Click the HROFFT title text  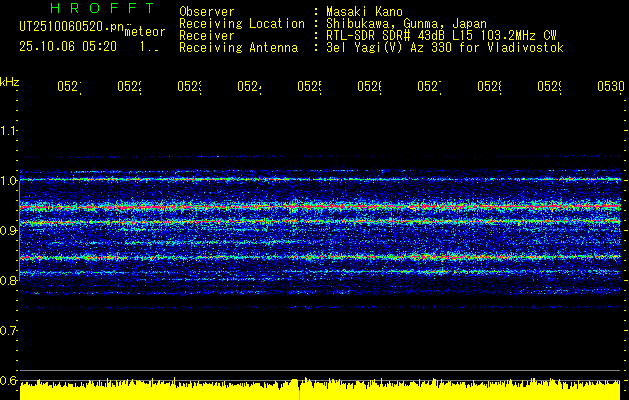pos(102,8)
